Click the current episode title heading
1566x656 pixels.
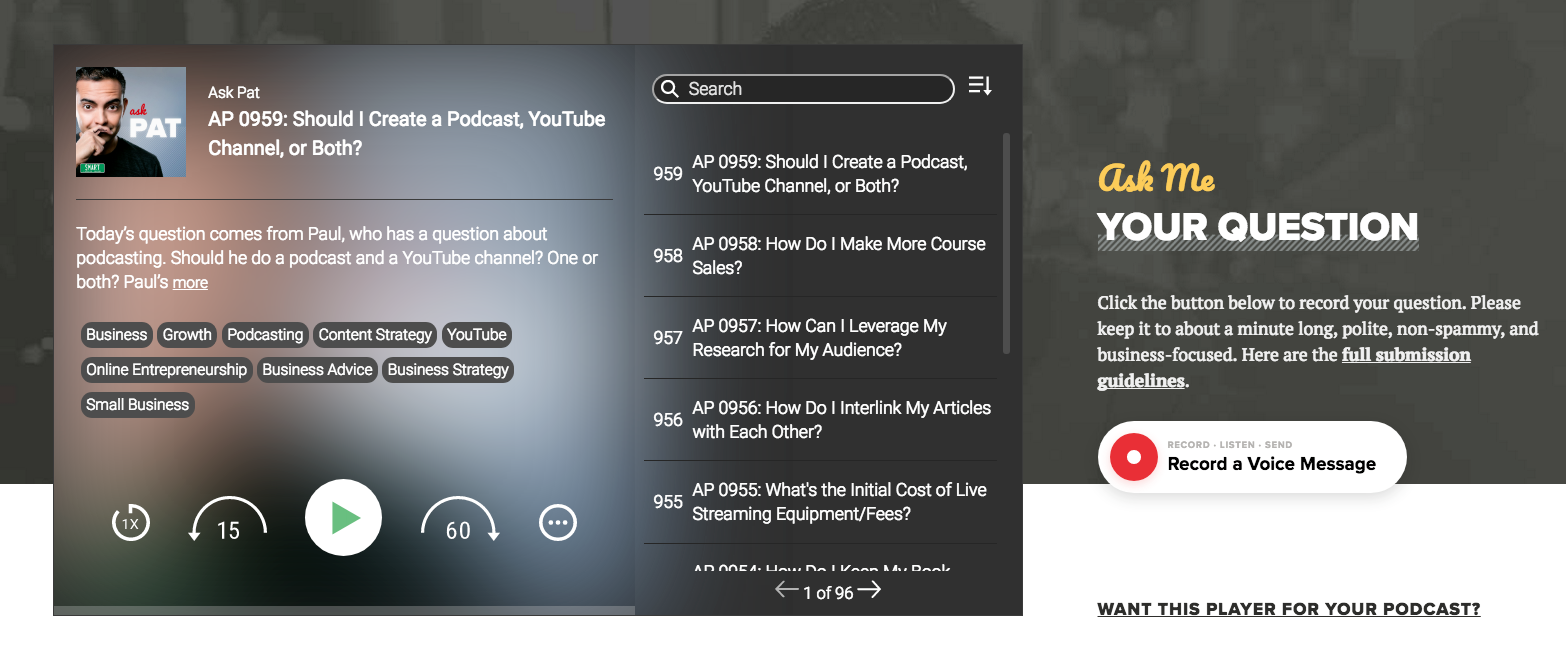tap(407, 133)
